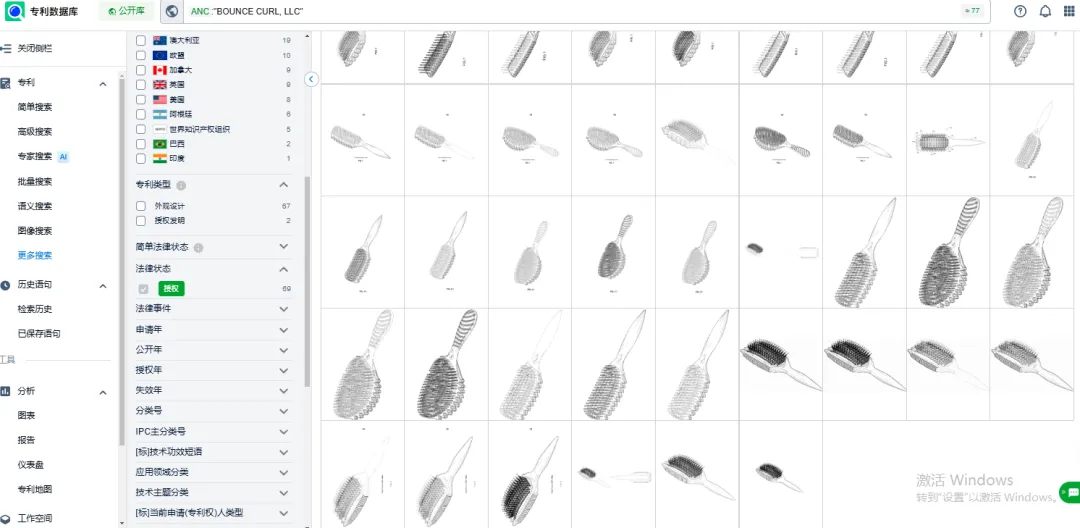
Task: Click the Brazil flag icon
Action: (160, 144)
